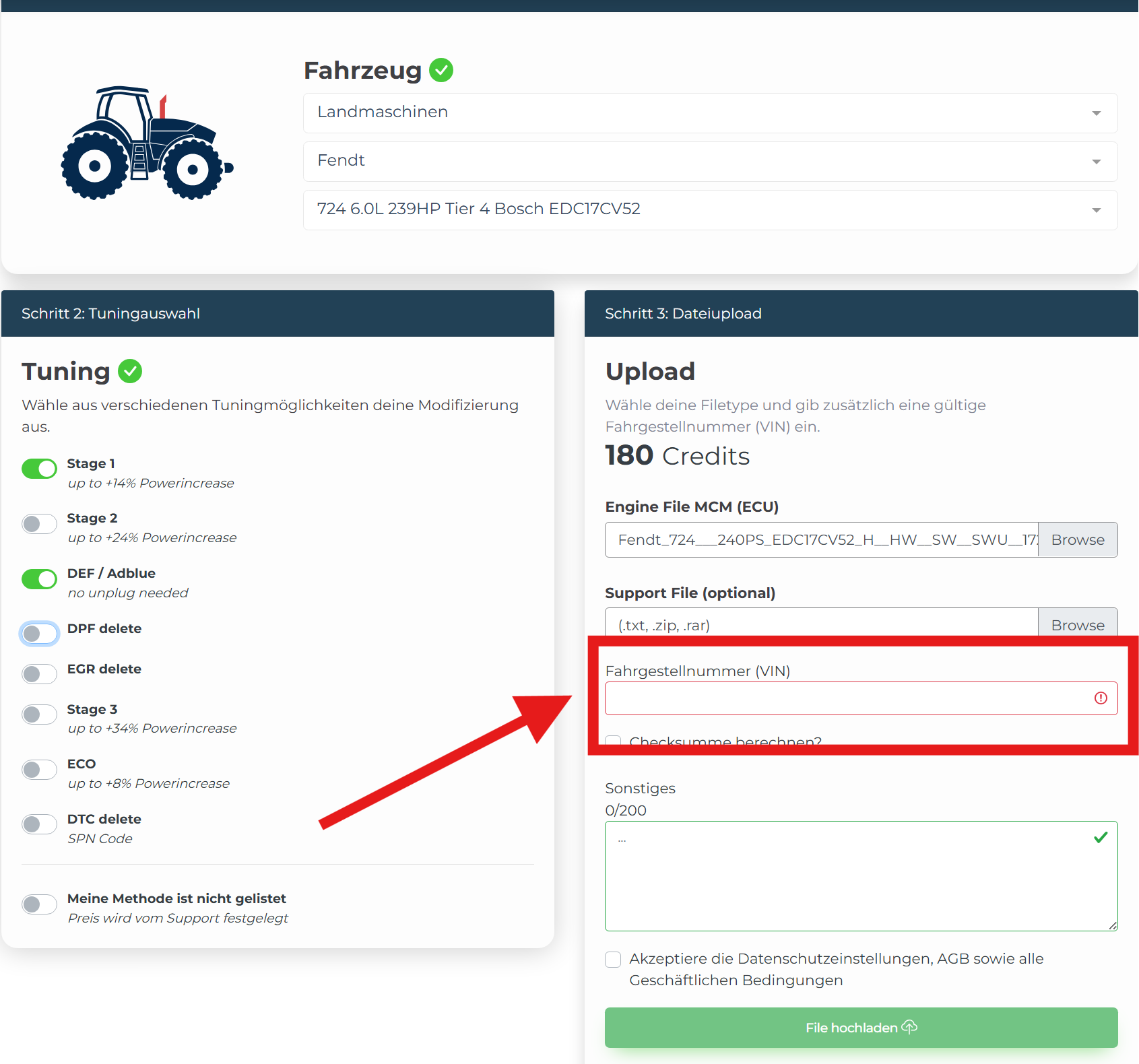Click the green checkmark beside Fahrzeug
Image resolution: width=1139 pixels, height=1064 pixels.
point(441,70)
